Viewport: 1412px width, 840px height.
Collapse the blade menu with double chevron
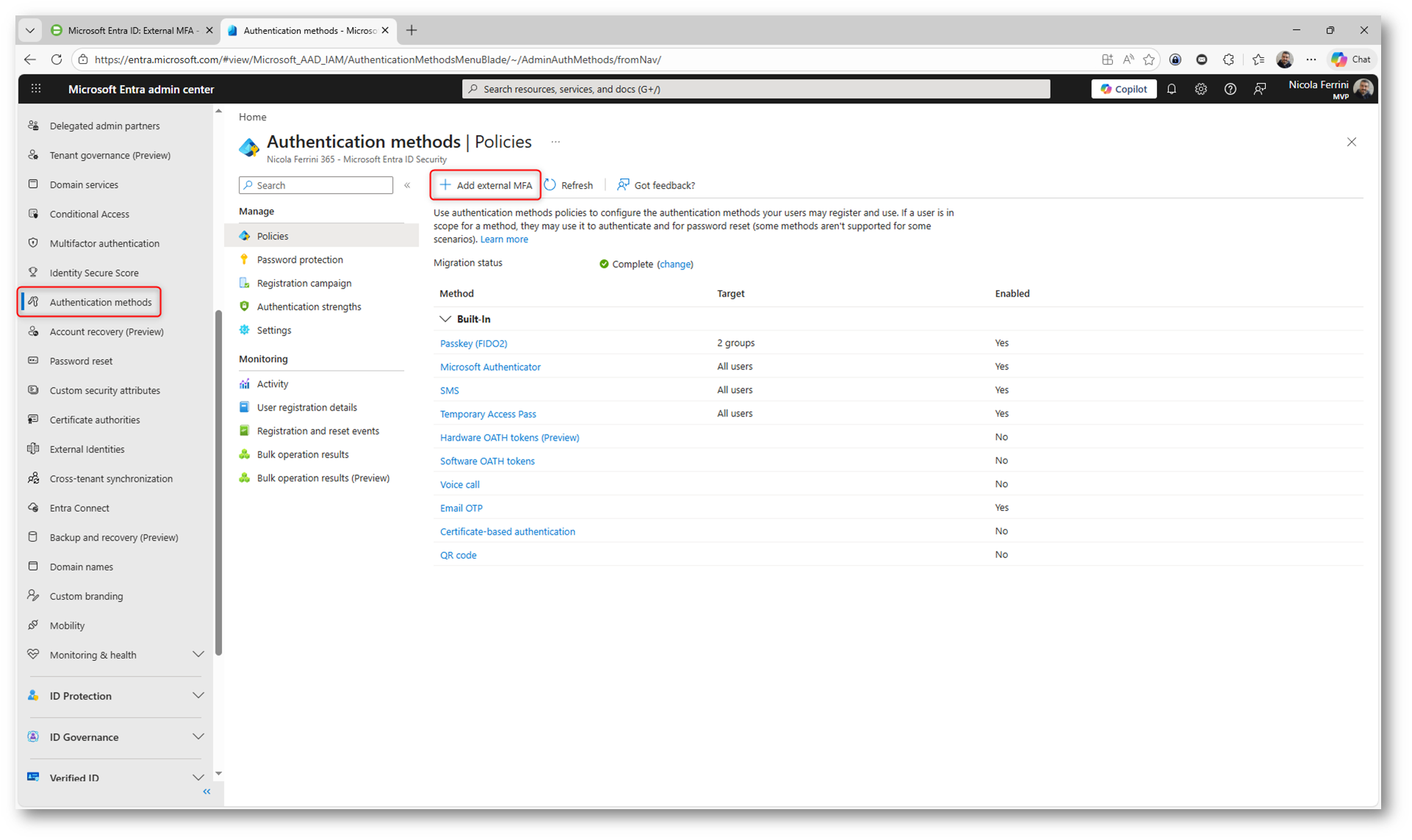coord(407,185)
